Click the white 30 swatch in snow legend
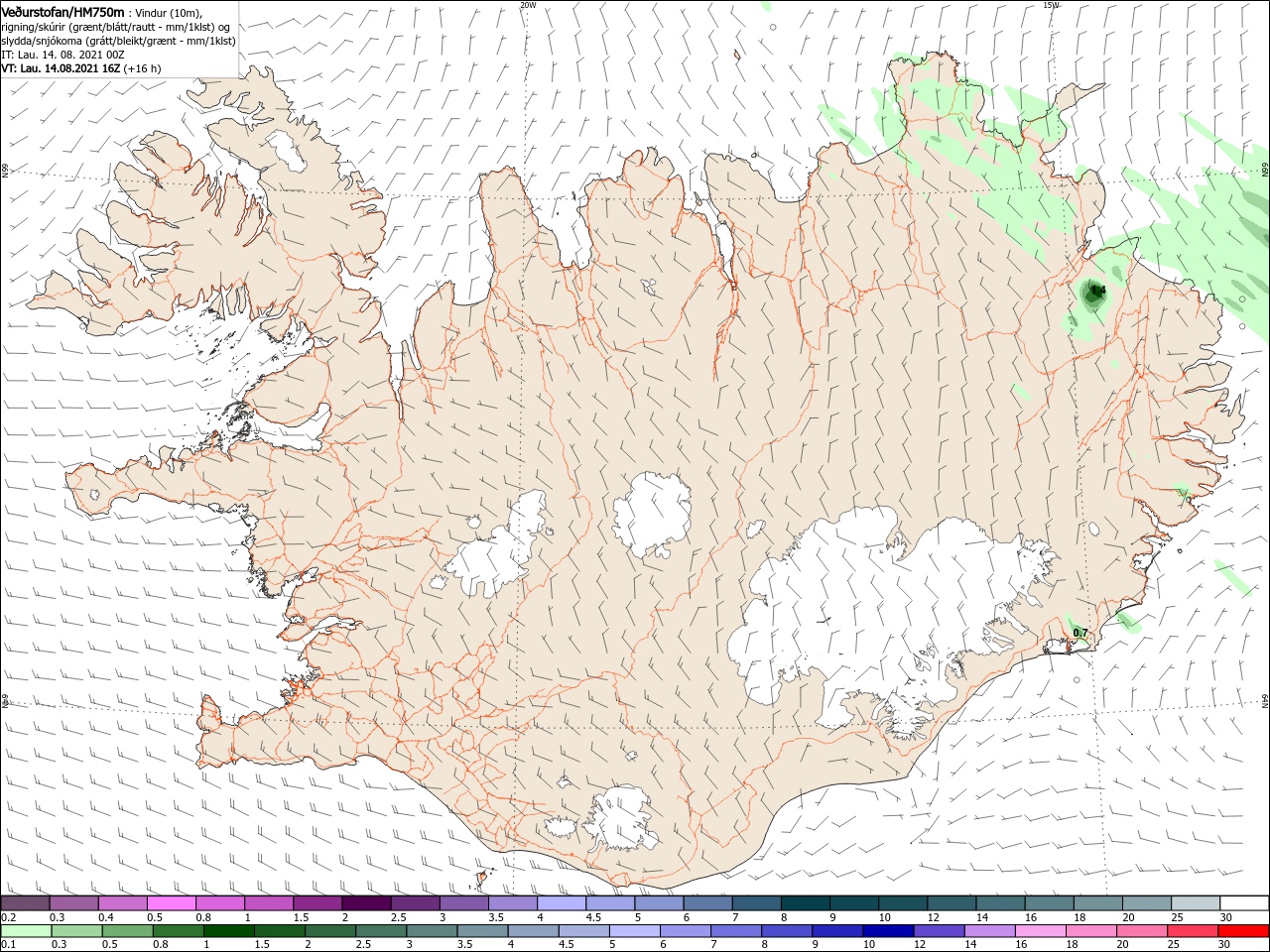 pos(1244,903)
